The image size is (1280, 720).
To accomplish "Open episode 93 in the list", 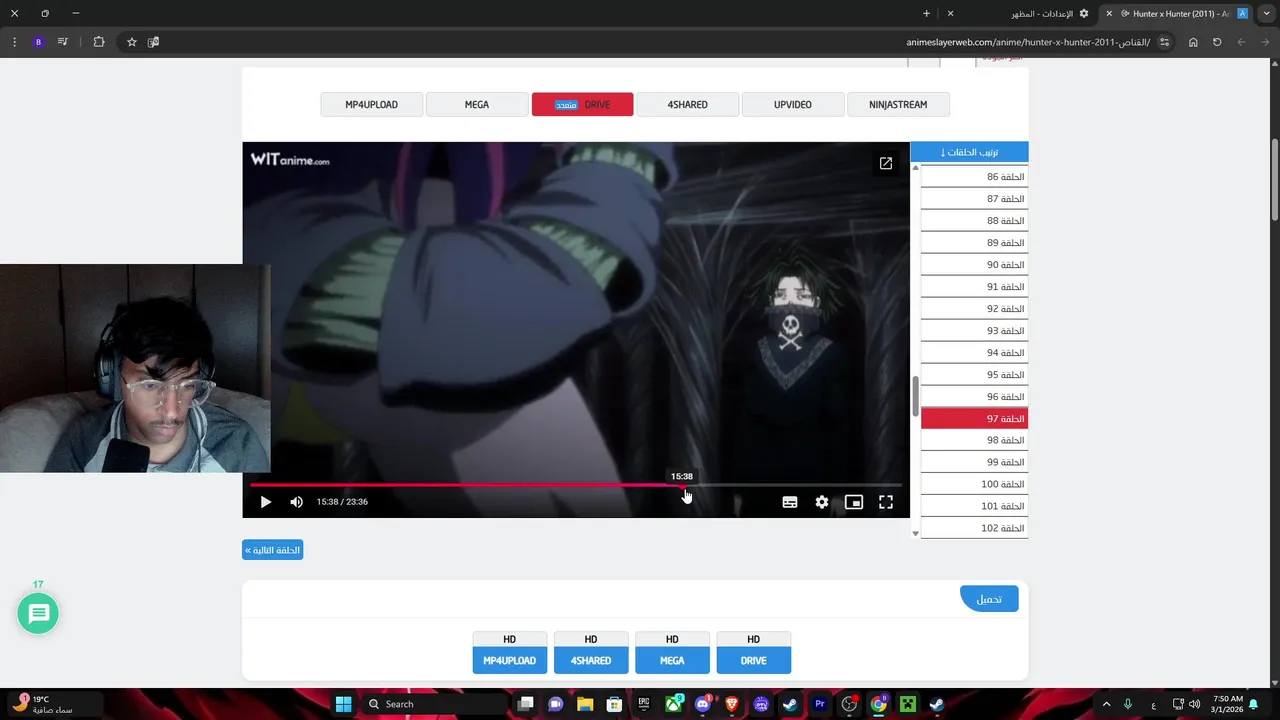I will (x=974, y=331).
